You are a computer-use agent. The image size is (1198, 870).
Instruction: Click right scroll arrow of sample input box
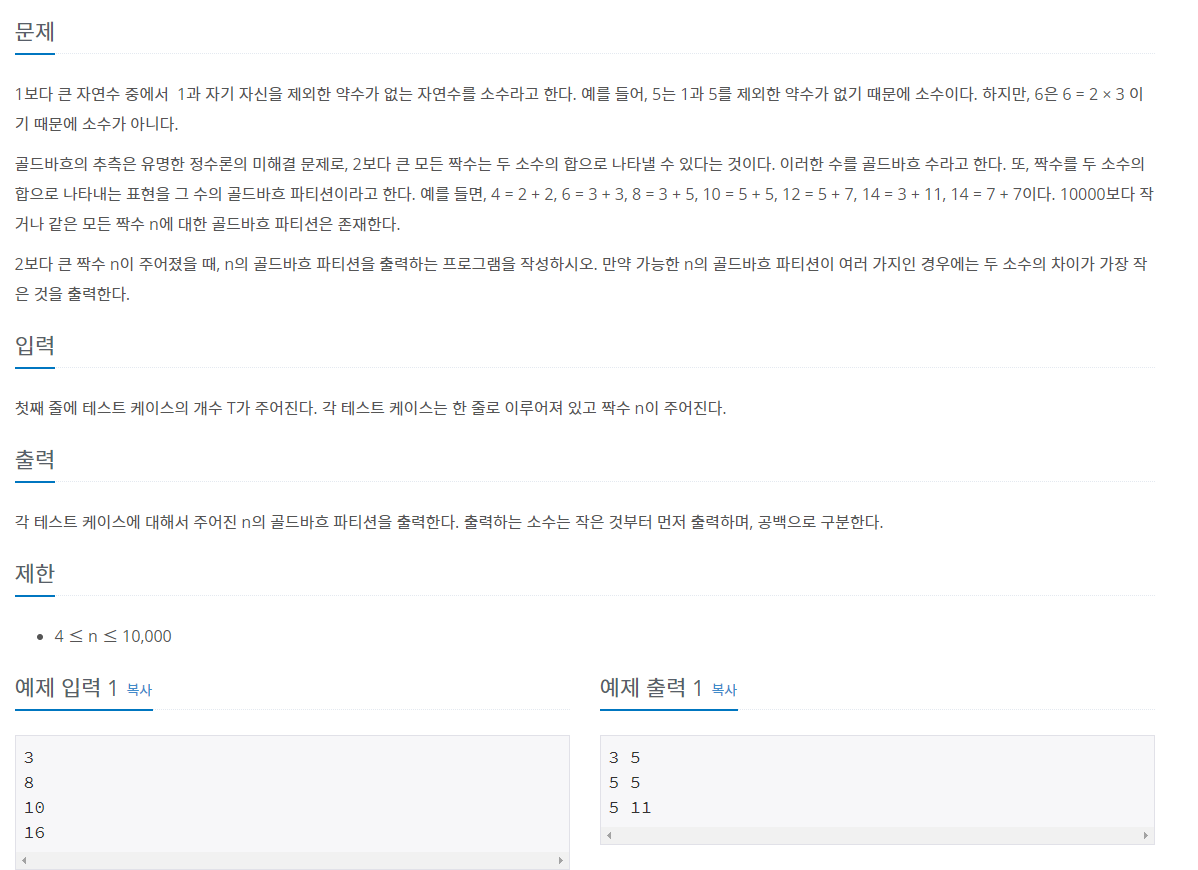[x=561, y=861]
